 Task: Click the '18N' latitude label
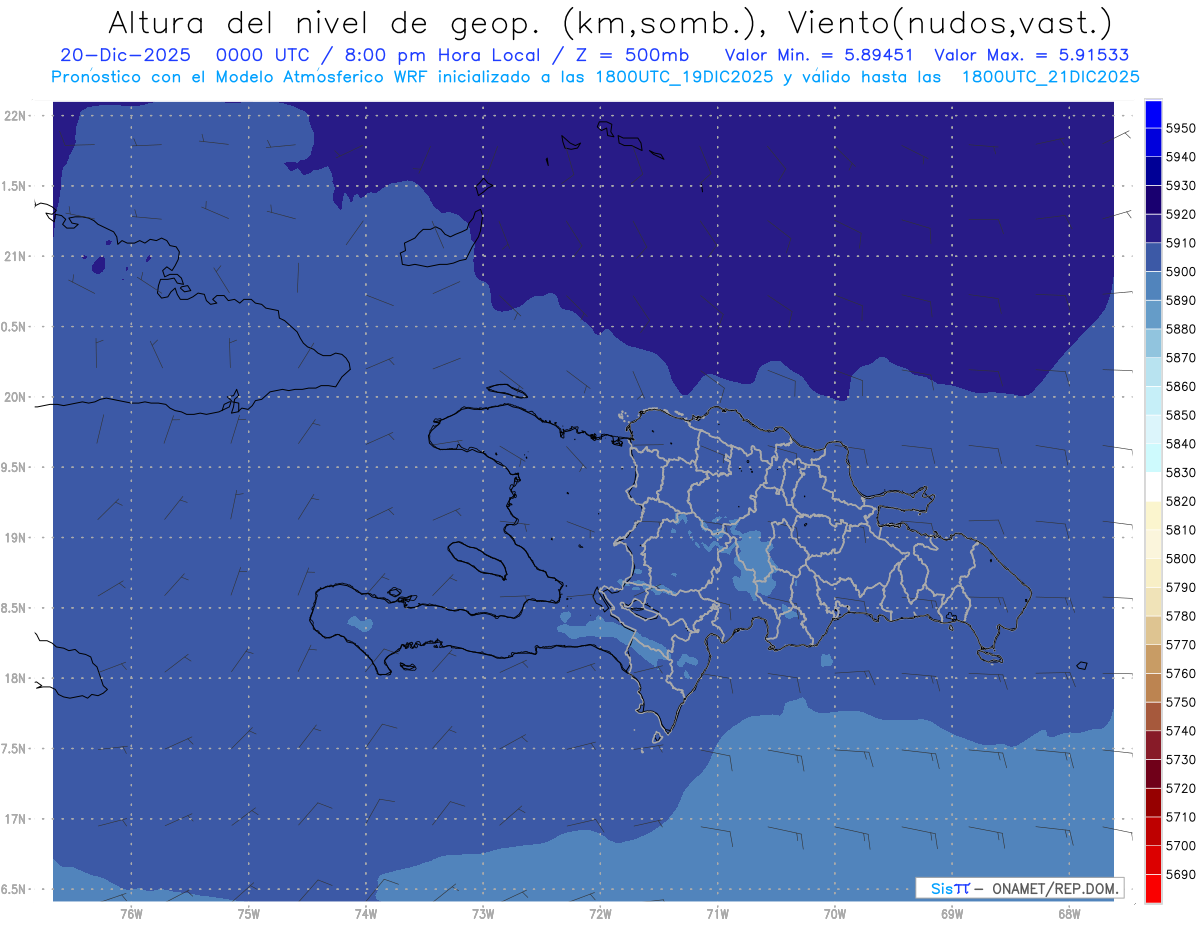click(x=16, y=679)
